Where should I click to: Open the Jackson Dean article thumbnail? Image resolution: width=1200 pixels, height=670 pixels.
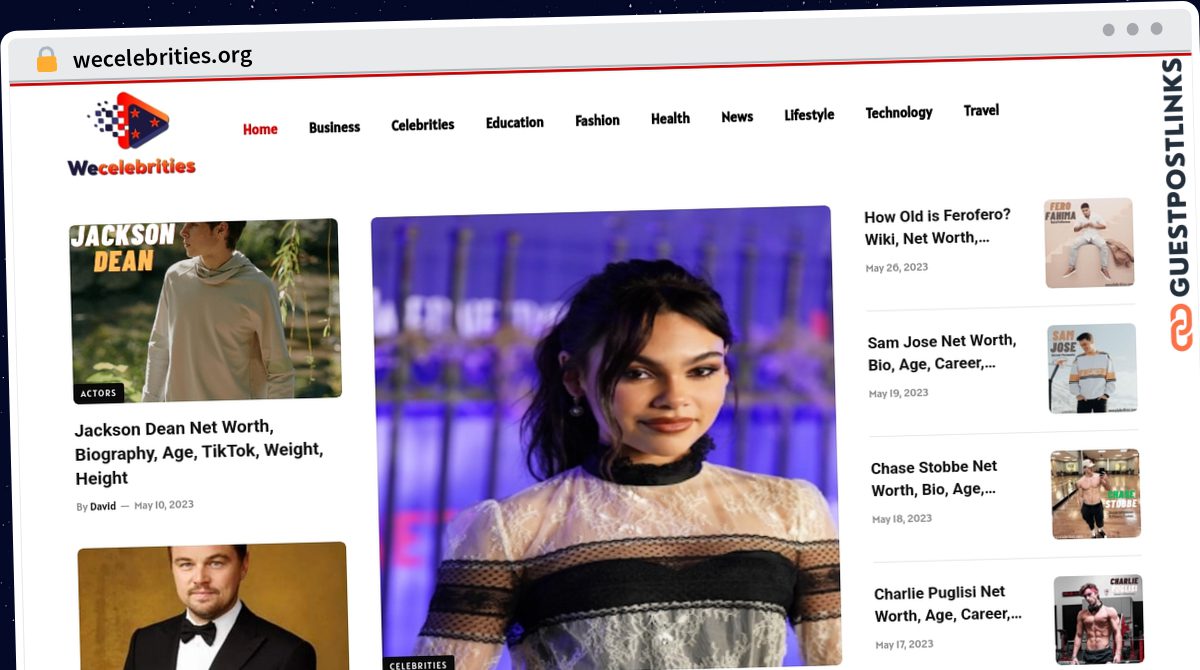tap(206, 311)
